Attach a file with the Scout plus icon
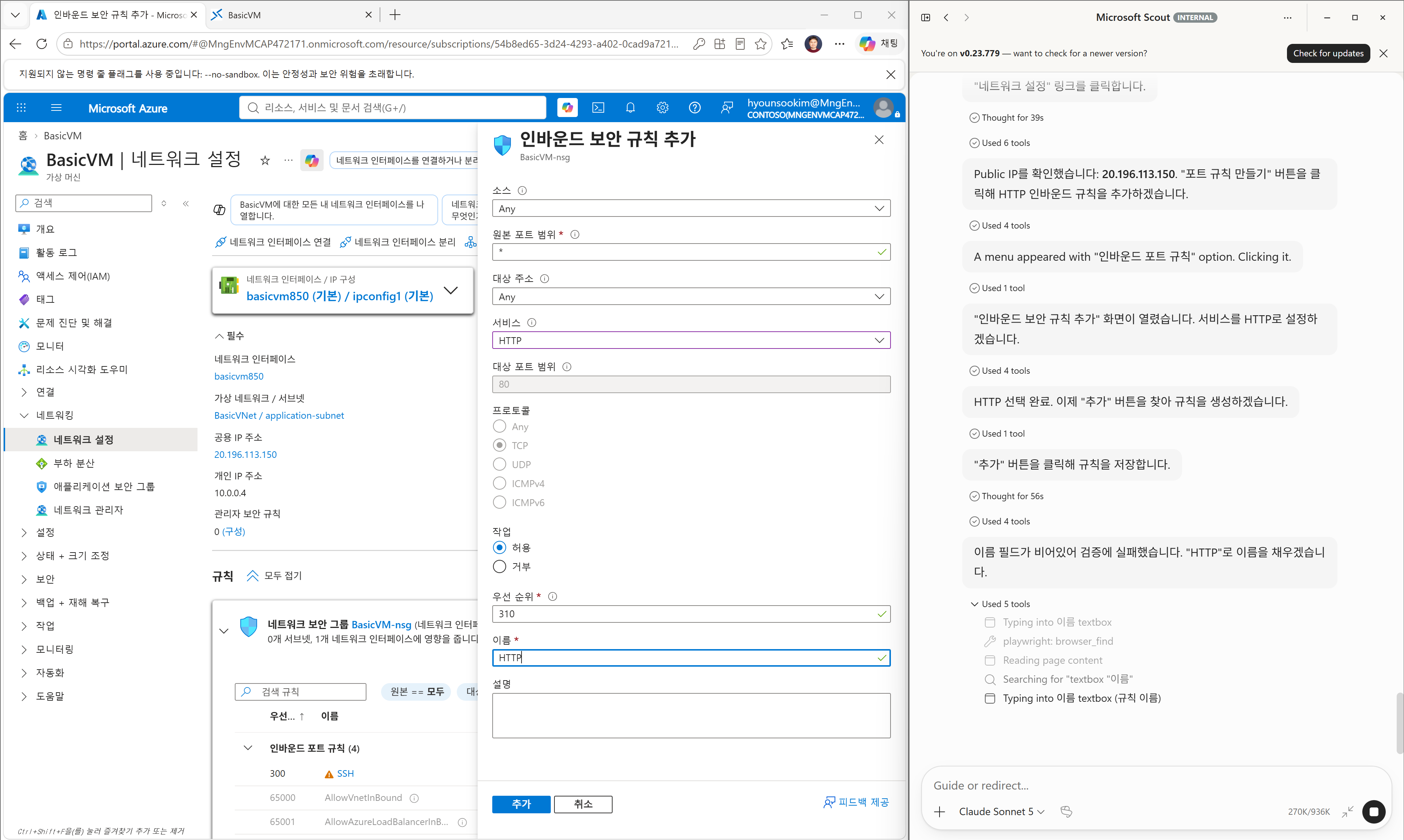1404x840 pixels. [x=940, y=812]
